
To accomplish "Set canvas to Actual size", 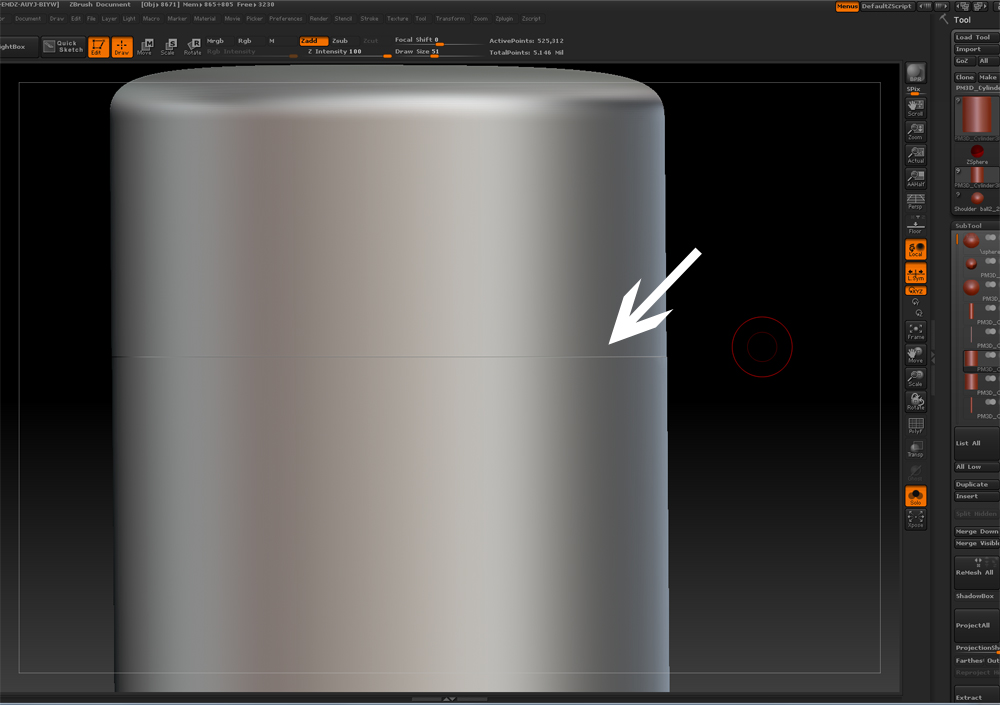I will (916, 155).
